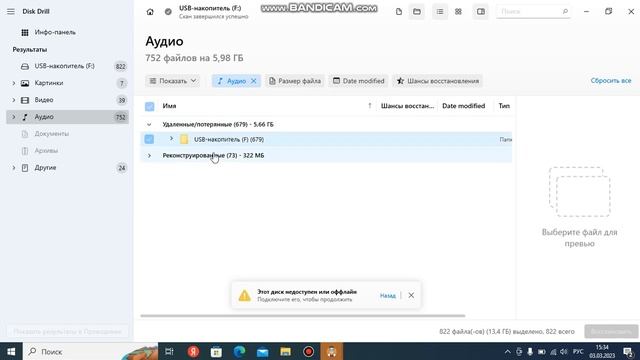Sort by Шансы восстан... column
The image size is (640, 360).
pos(407,106)
